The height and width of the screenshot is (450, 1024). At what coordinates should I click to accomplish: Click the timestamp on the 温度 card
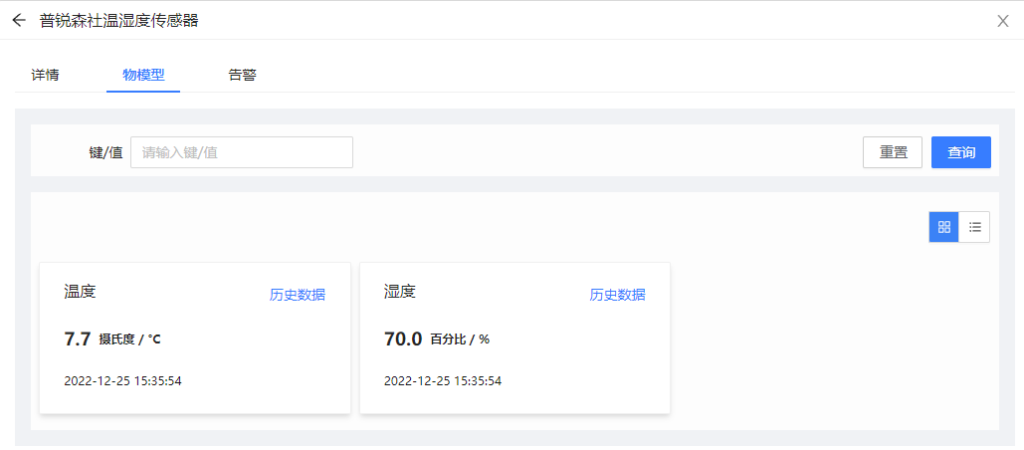pos(123,381)
